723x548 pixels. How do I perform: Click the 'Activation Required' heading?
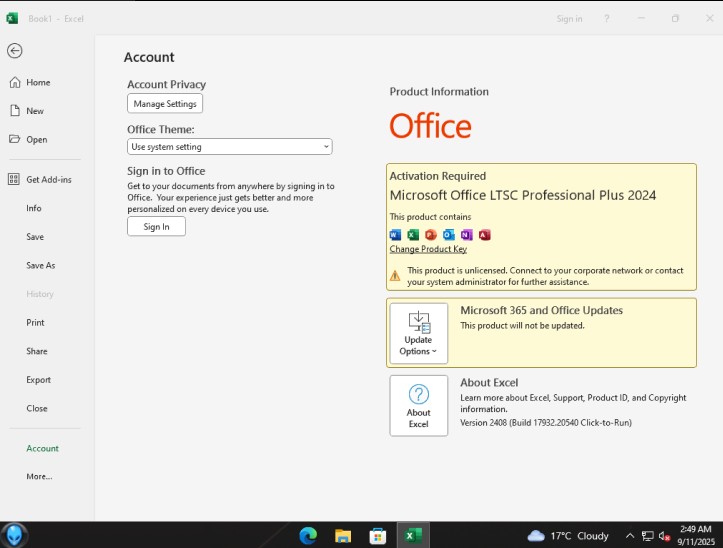click(438, 176)
